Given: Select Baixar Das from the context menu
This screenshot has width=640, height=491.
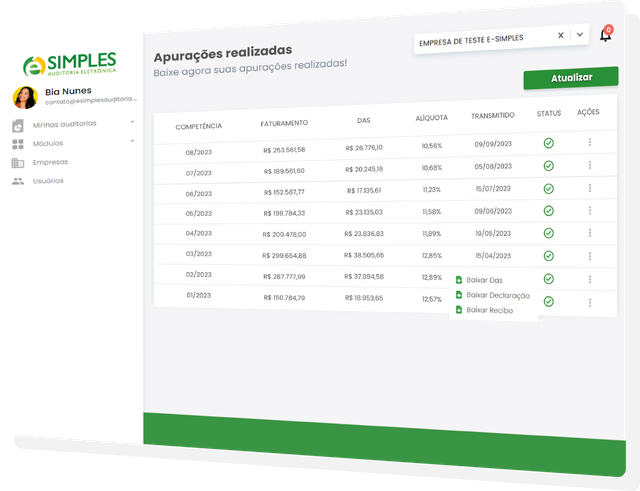Looking at the screenshot, I should tap(484, 280).
